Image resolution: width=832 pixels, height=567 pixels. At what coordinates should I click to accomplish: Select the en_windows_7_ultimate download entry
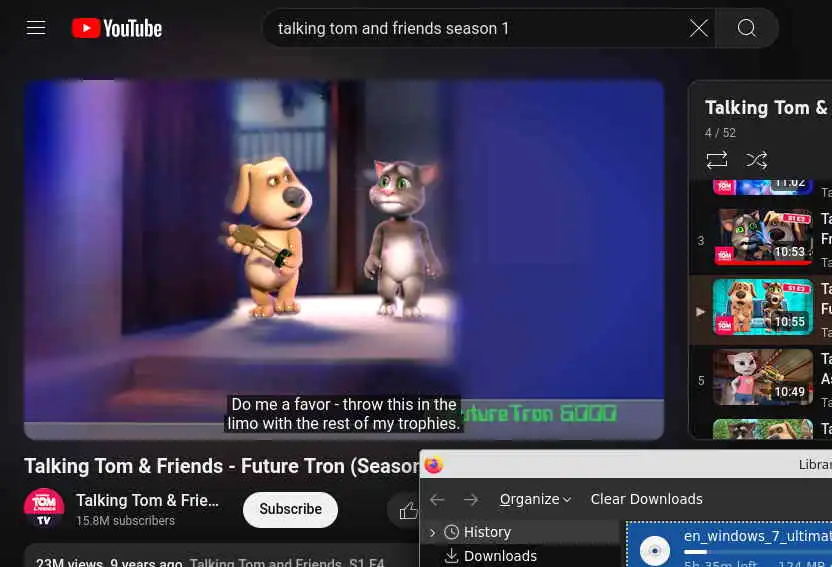click(729, 545)
